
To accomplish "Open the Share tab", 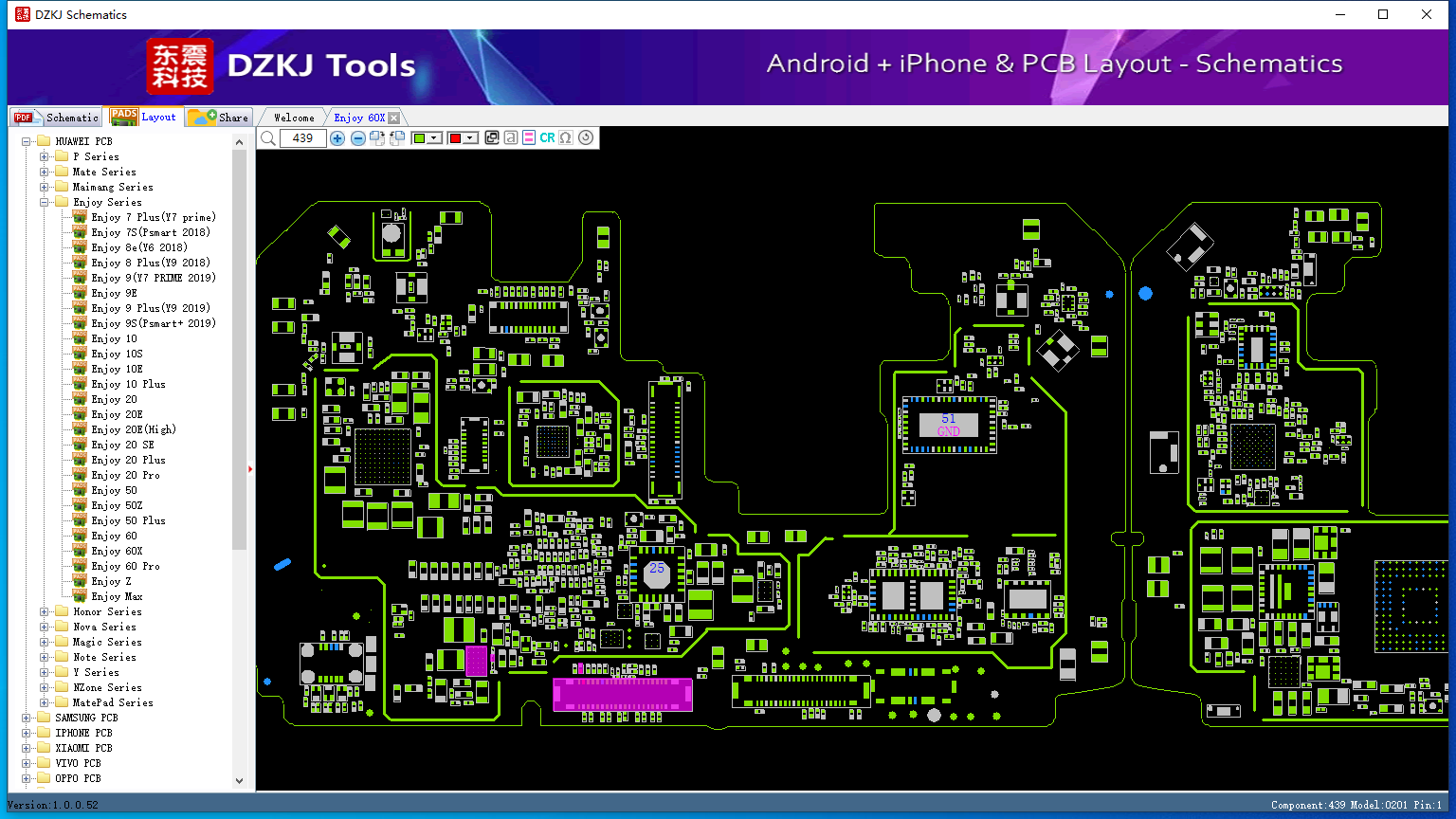I will [218, 117].
